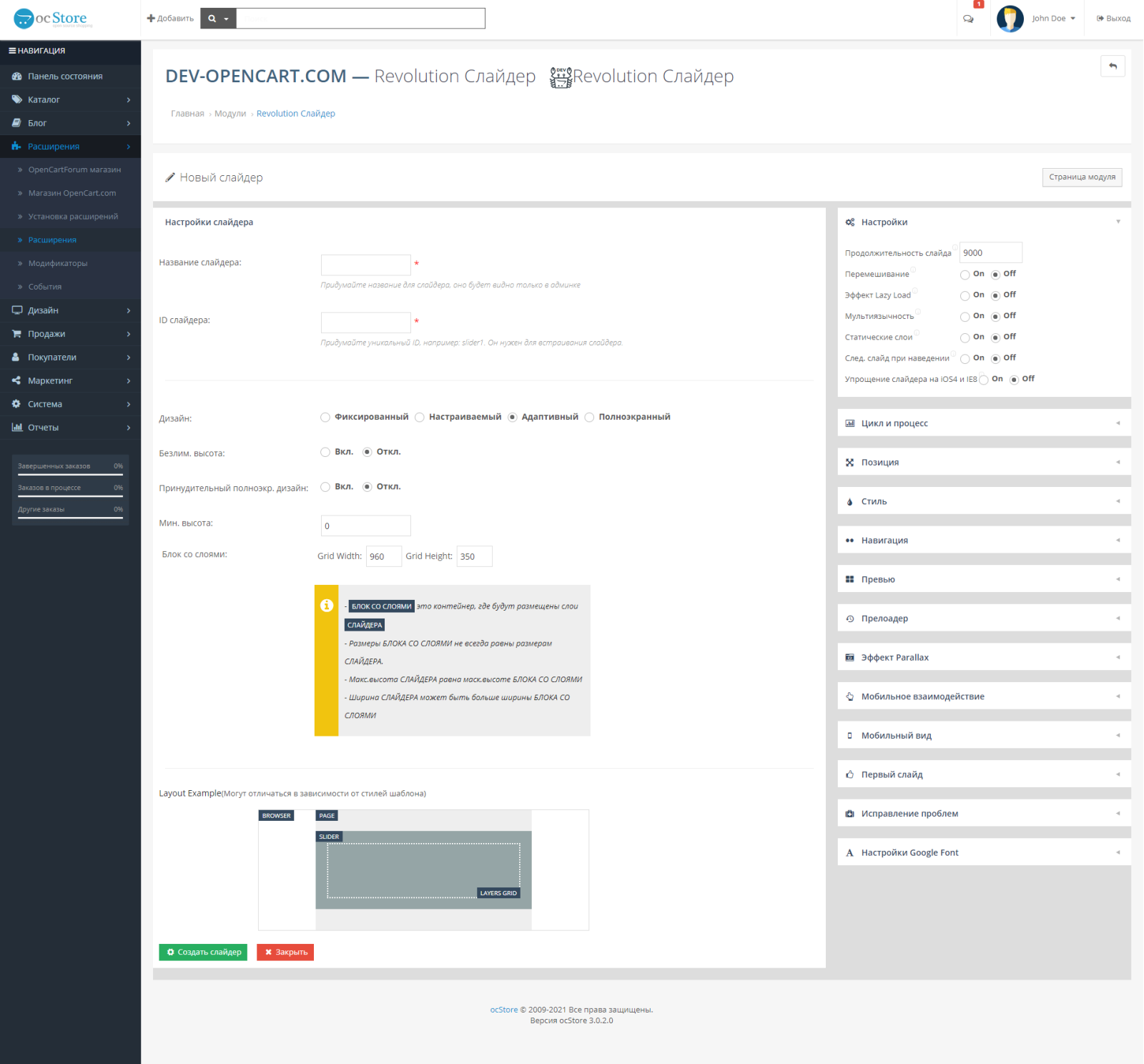Image resolution: width=1144 pixels, height=1064 pixels.
Task: Open the John Doe user dropdown
Action: (x=1053, y=19)
